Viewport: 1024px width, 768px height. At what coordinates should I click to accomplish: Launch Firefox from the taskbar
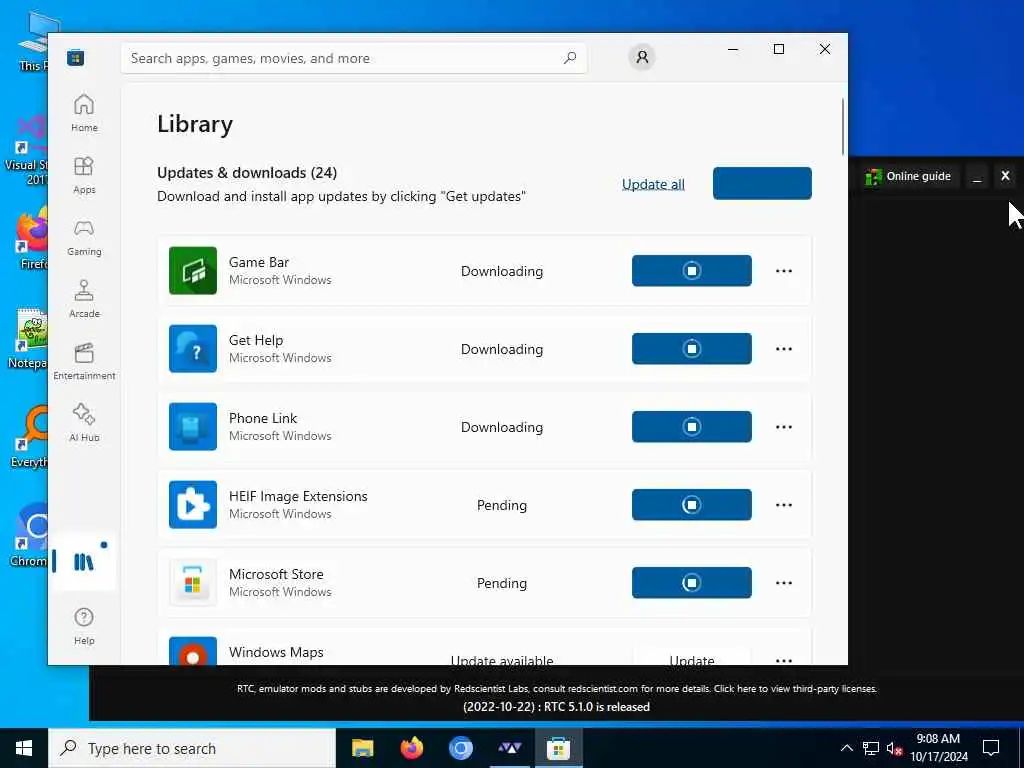point(411,748)
